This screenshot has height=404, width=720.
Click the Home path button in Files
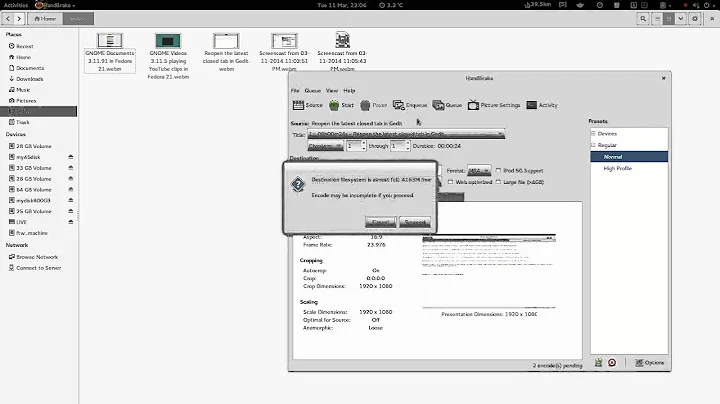tap(45, 19)
